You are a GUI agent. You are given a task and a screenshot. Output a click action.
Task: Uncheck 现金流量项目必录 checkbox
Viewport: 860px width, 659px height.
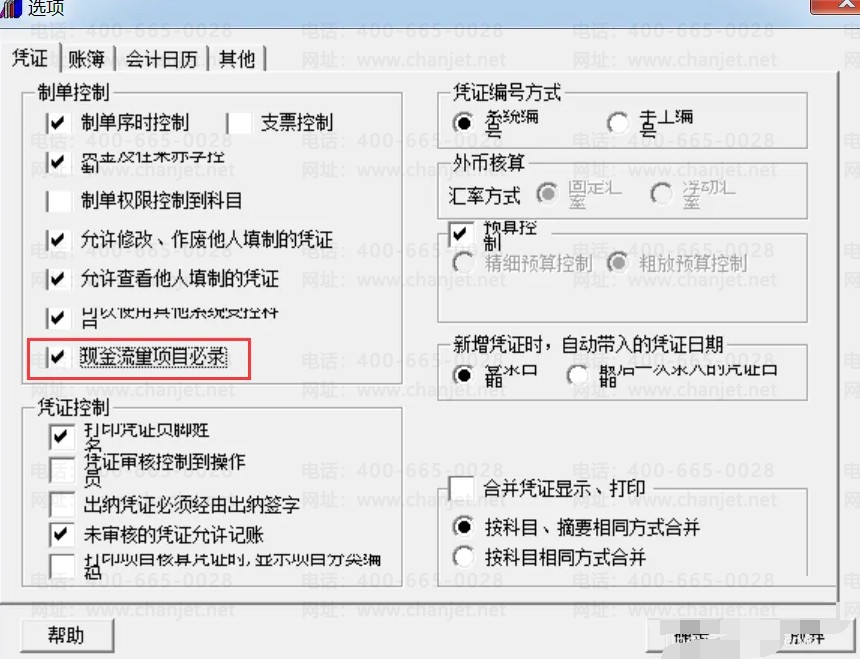58,357
